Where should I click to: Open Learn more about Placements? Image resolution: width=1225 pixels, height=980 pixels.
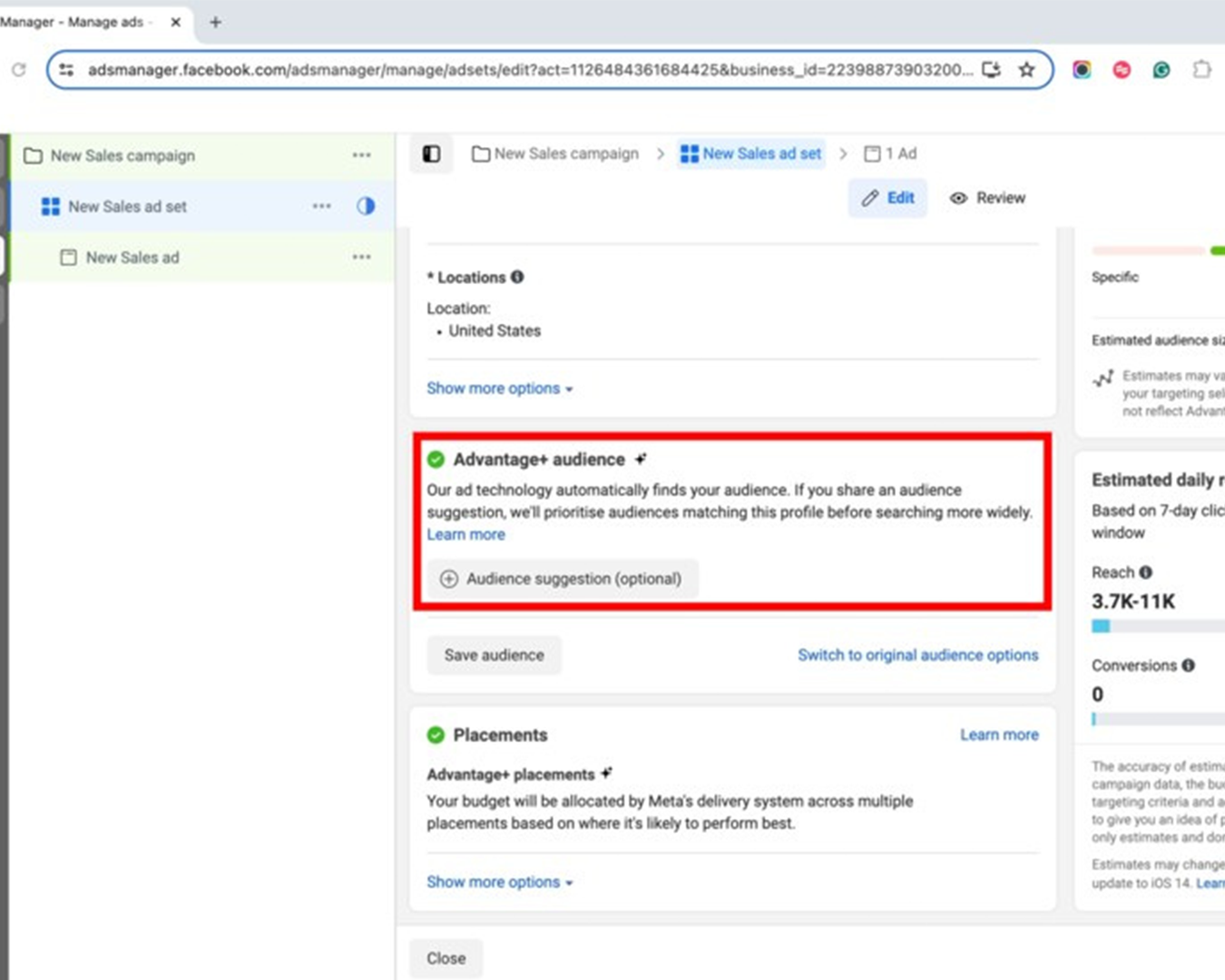999,735
